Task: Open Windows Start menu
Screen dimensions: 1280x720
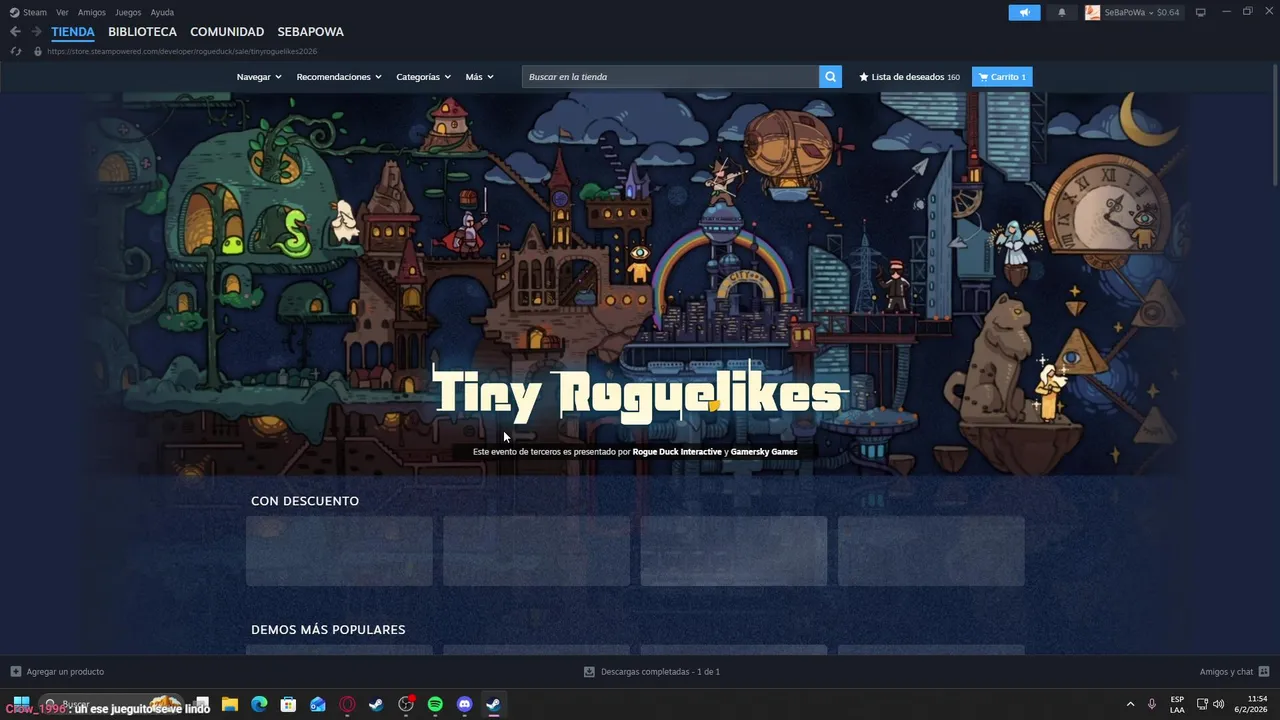Action: click(21, 704)
